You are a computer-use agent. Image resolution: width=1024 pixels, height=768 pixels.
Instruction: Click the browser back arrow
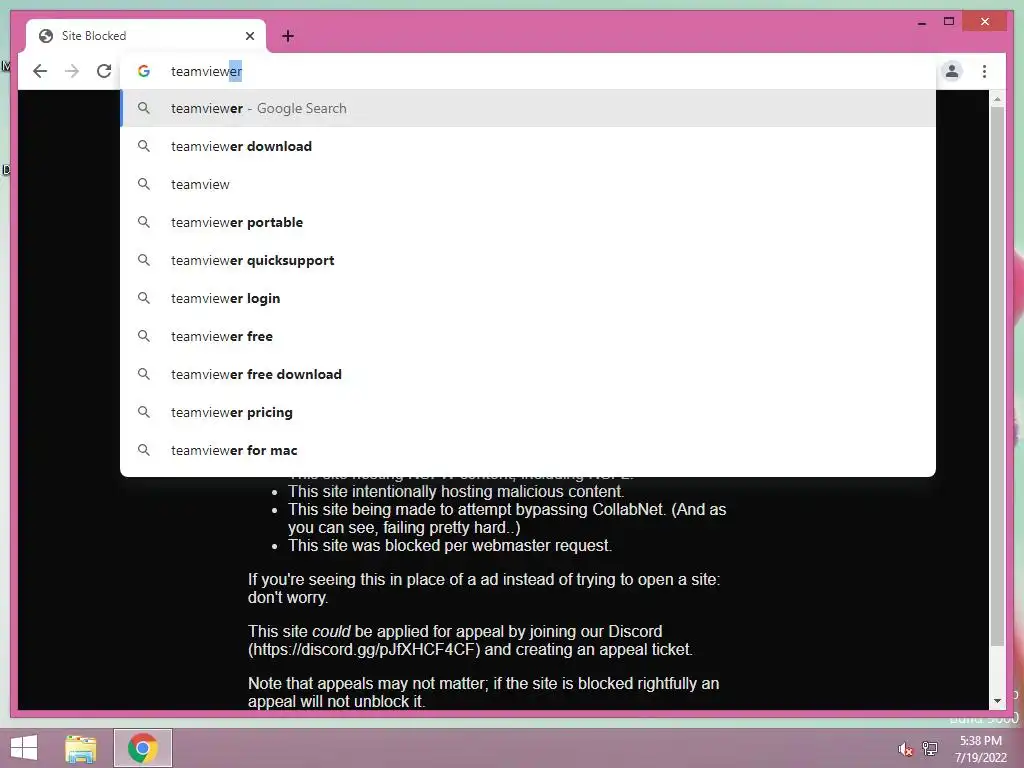click(40, 71)
